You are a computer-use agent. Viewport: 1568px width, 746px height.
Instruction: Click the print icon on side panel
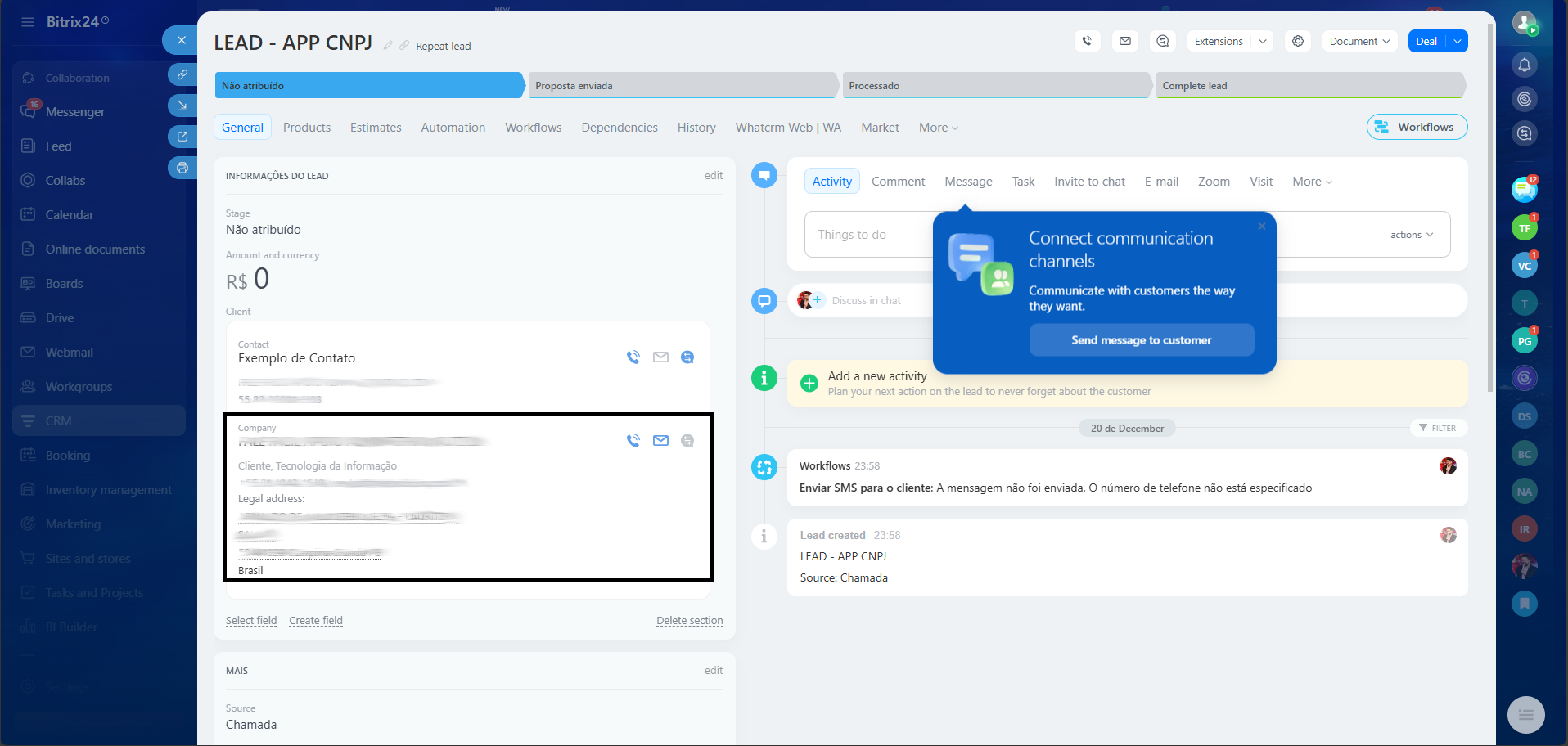(x=182, y=168)
